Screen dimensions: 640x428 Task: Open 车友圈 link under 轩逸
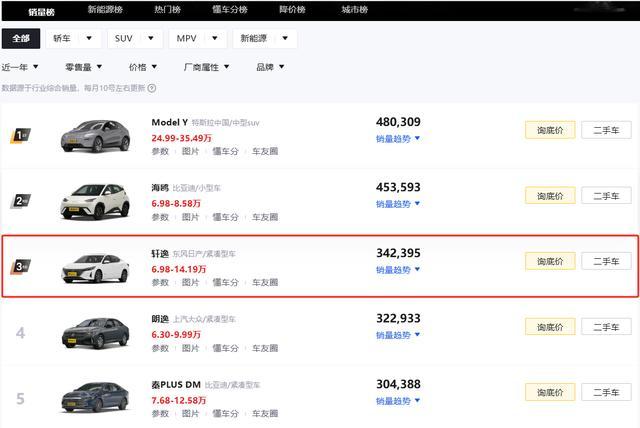click(x=265, y=282)
